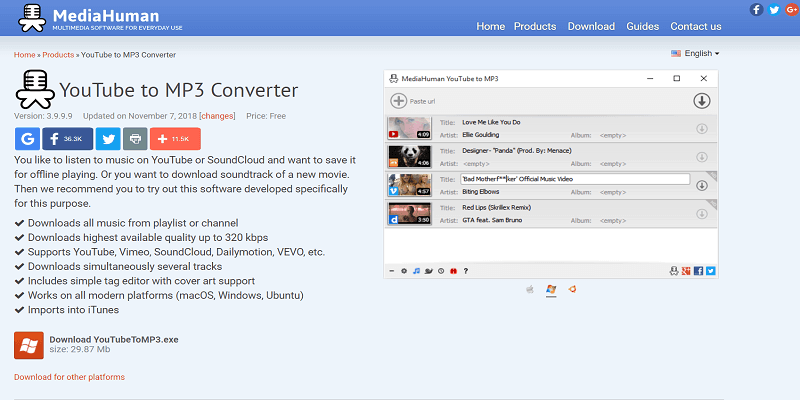This screenshot has height=400, width=800.
Task: Switch screenshot to the Windows logo icon
Action: [x=551, y=289]
